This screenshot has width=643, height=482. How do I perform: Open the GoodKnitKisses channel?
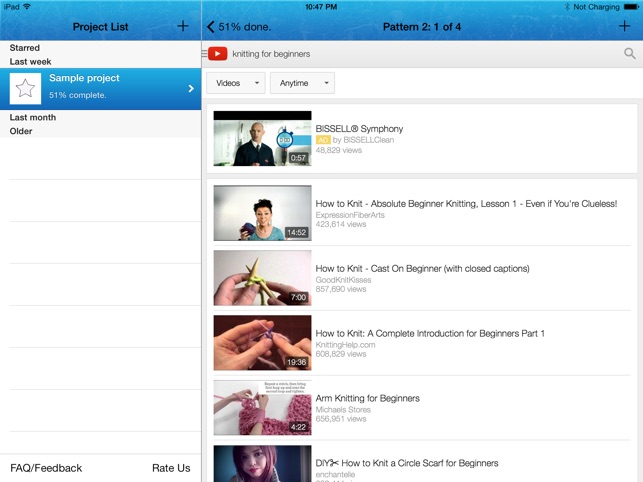(343, 280)
